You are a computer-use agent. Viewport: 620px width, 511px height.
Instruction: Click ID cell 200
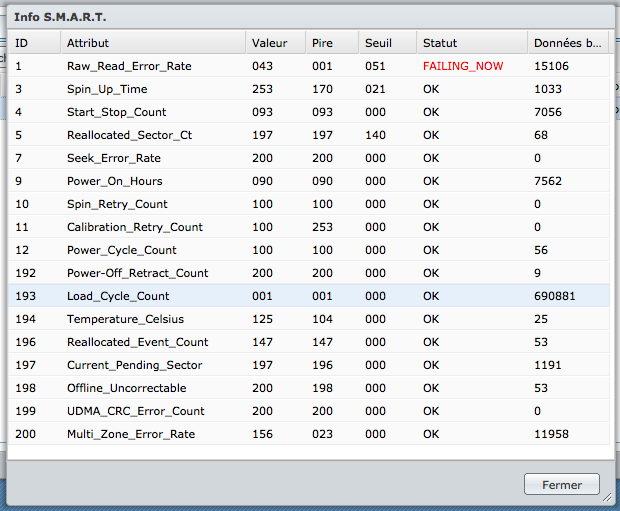point(25,434)
